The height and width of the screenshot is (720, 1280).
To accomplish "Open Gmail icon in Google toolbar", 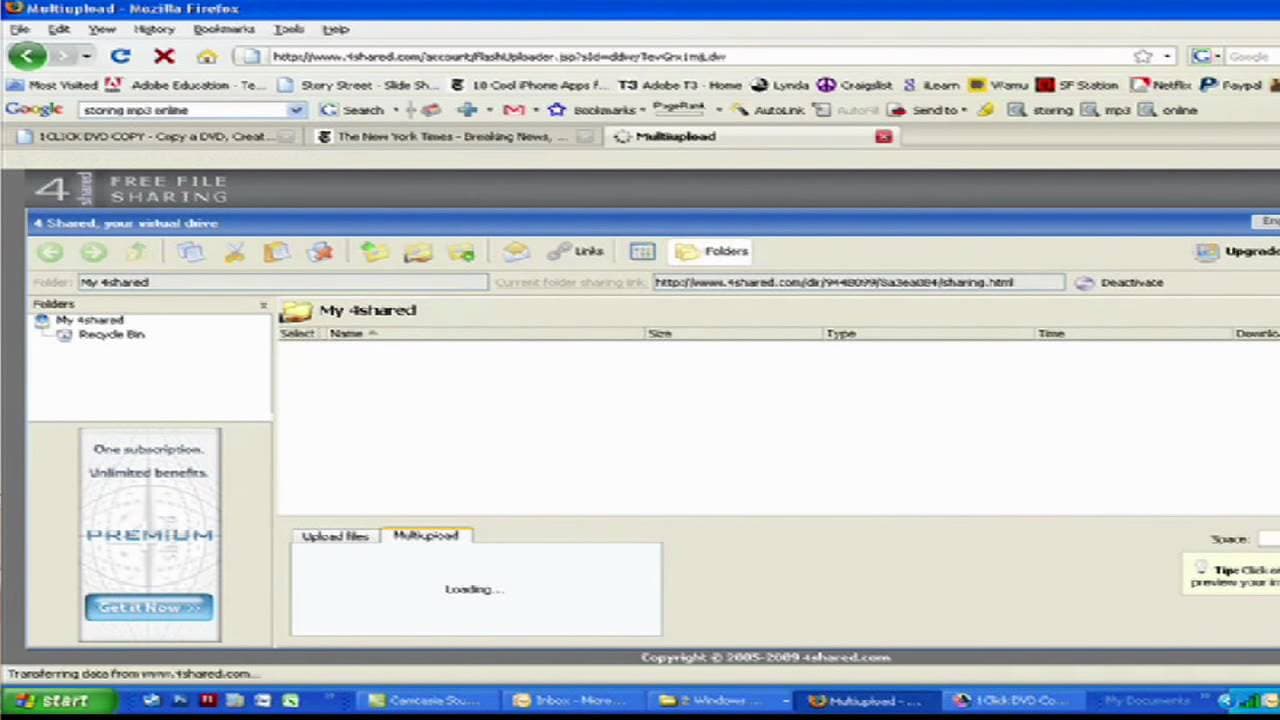I will pyautogui.click(x=514, y=110).
